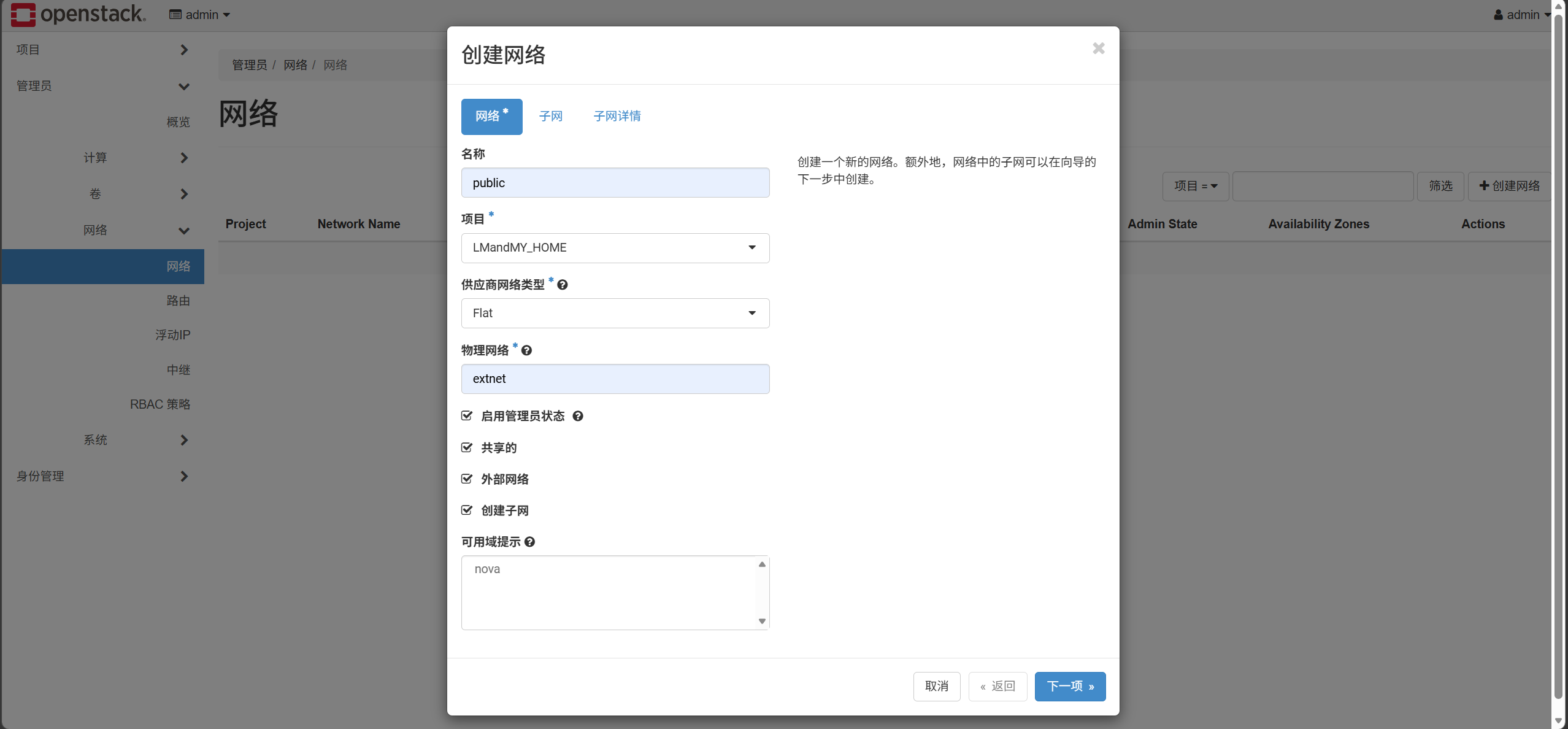The image size is (1568, 729).
Task: Toggle the 外部网络 checkbox
Action: (467, 479)
